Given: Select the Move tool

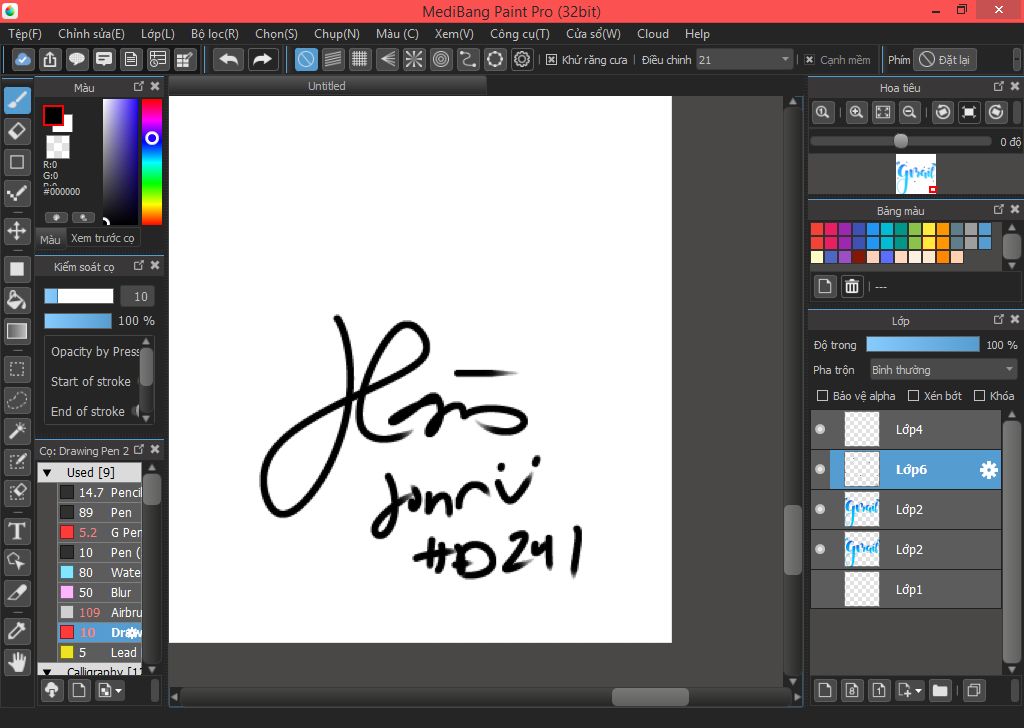Looking at the screenshot, I should pyautogui.click(x=17, y=230).
